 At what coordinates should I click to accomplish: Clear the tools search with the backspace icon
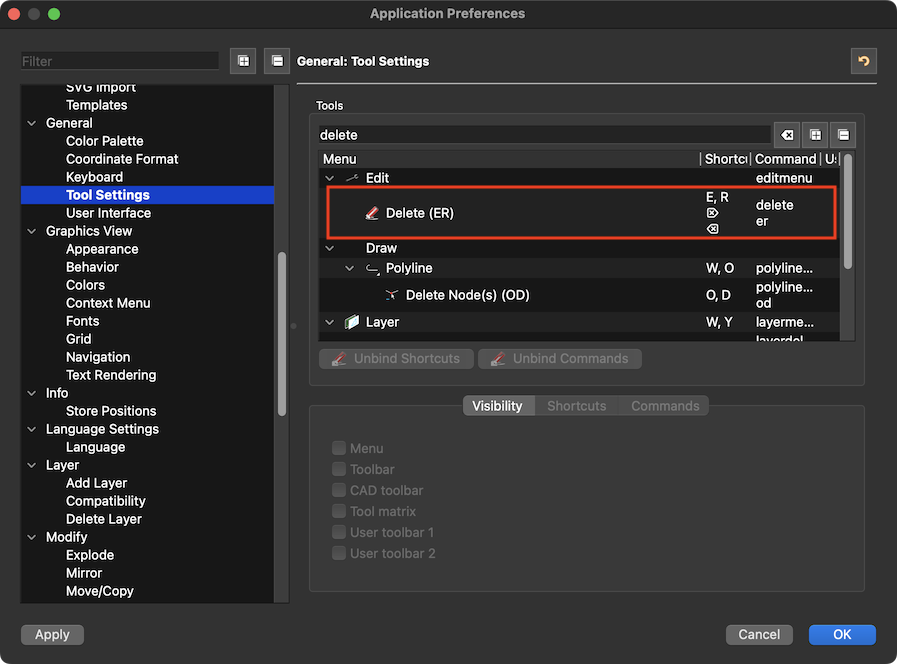click(x=787, y=135)
